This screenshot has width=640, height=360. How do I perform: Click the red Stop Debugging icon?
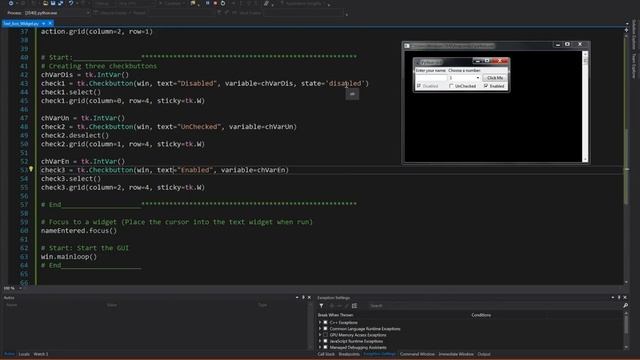[215, 3]
